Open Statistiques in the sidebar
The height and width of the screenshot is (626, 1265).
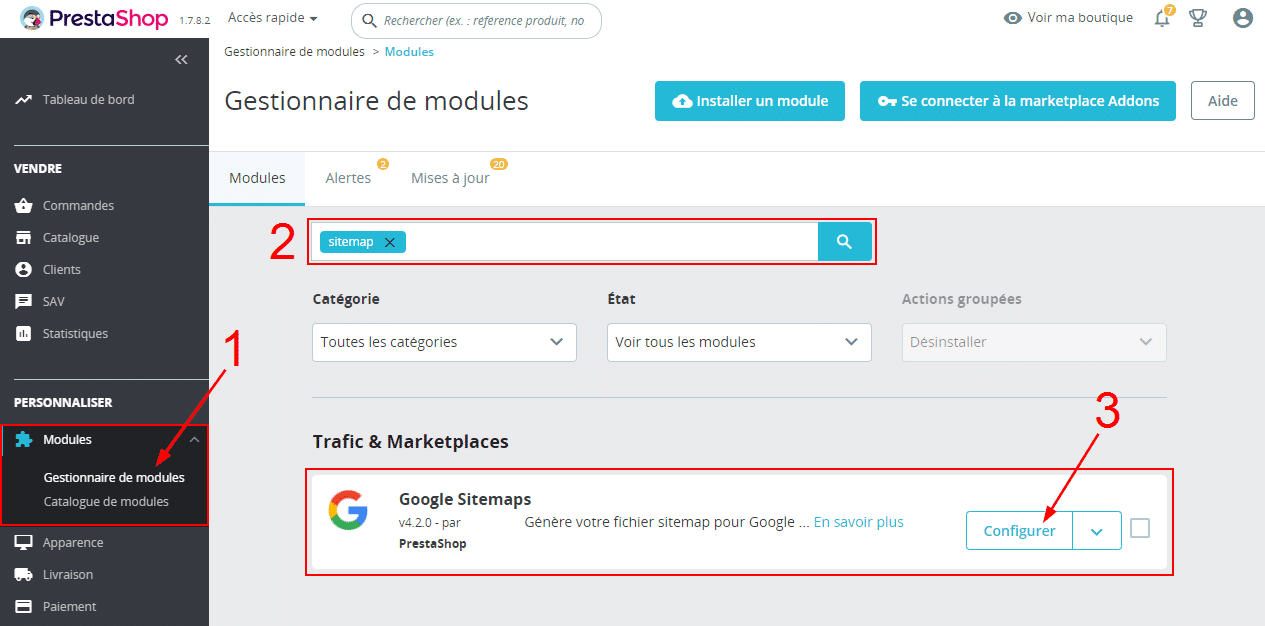[x=75, y=333]
